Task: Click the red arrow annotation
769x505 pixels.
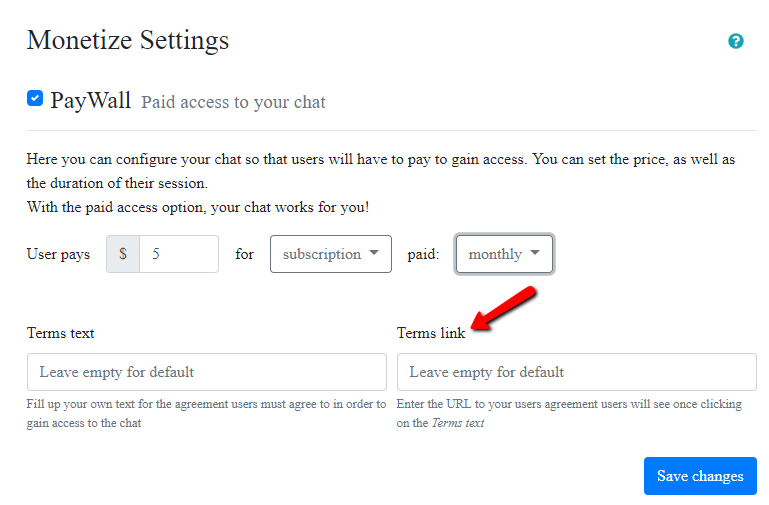Action: 505,307
